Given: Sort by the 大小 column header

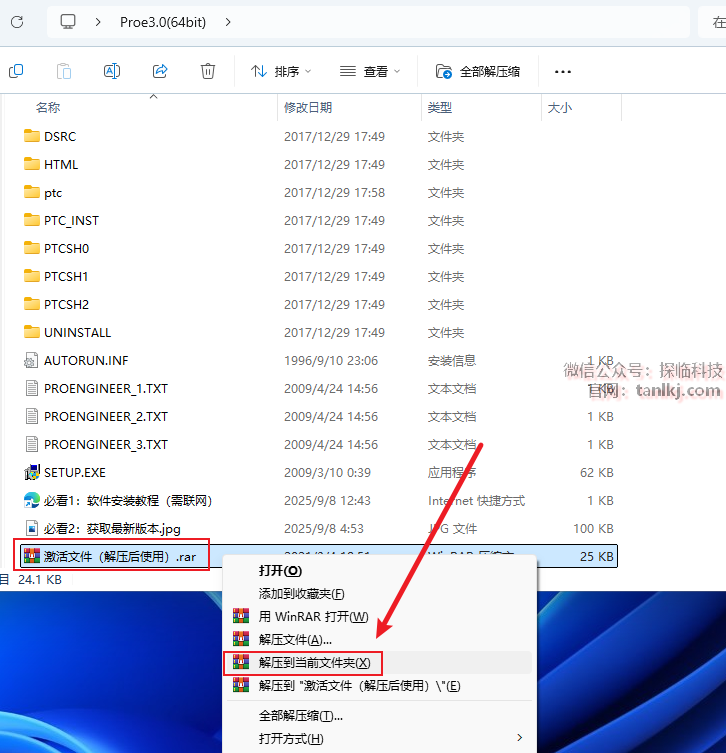Looking at the screenshot, I should click(560, 108).
